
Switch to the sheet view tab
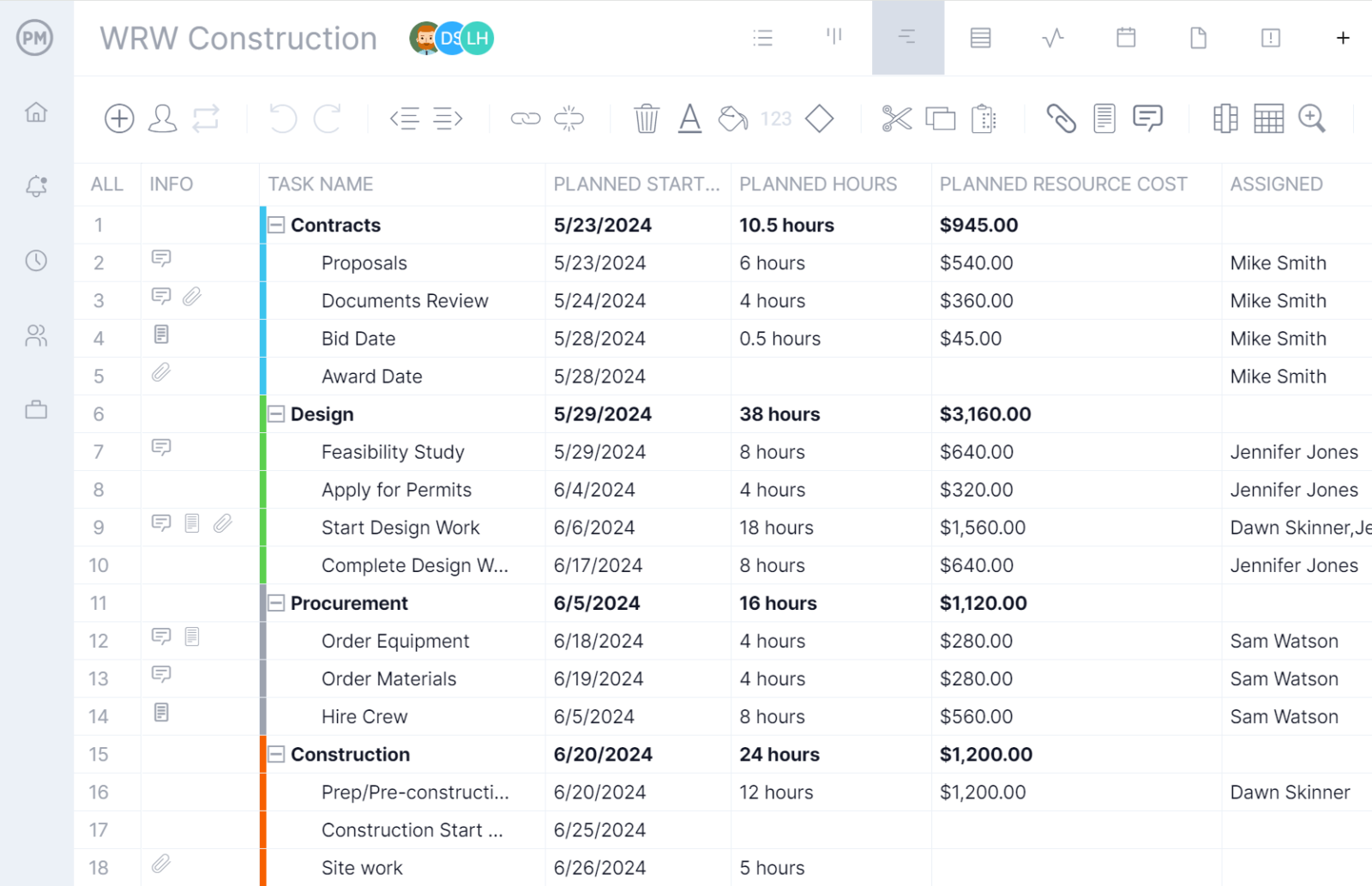coord(980,38)
